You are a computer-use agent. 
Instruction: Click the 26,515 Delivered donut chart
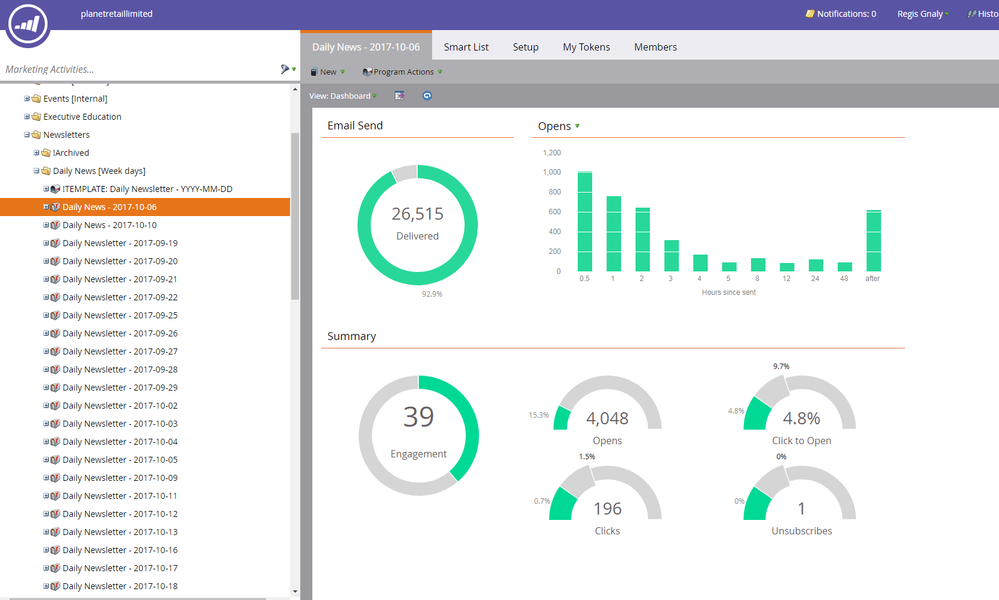coord(417,225)
